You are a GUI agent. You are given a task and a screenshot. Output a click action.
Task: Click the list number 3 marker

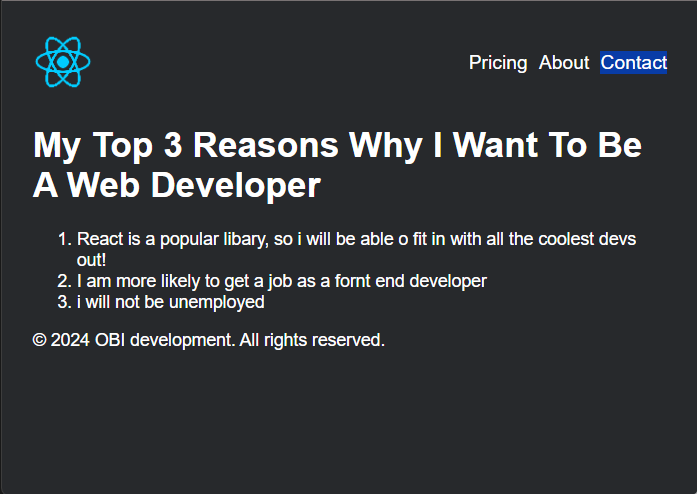coord(64,302)
